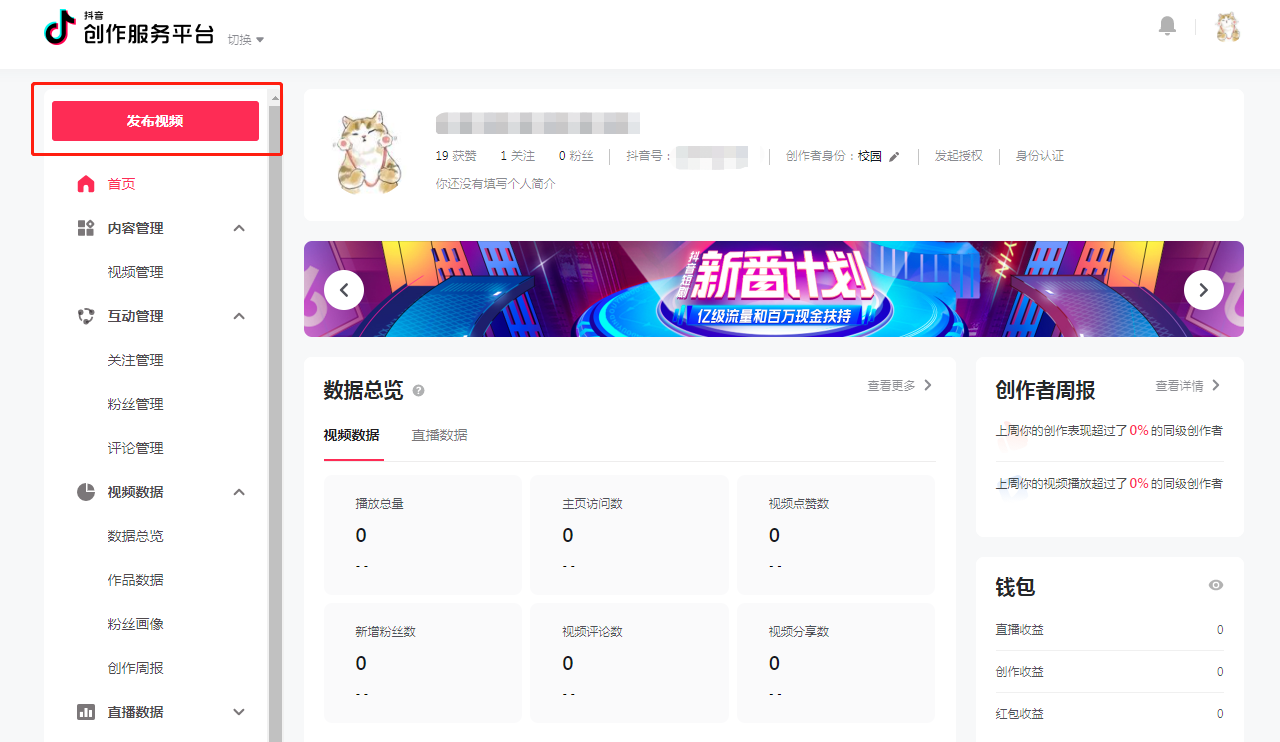This screenshot has height=742, width=1280.
Task: Switch to the 直播数据 tab
Action: click(440, 435)
